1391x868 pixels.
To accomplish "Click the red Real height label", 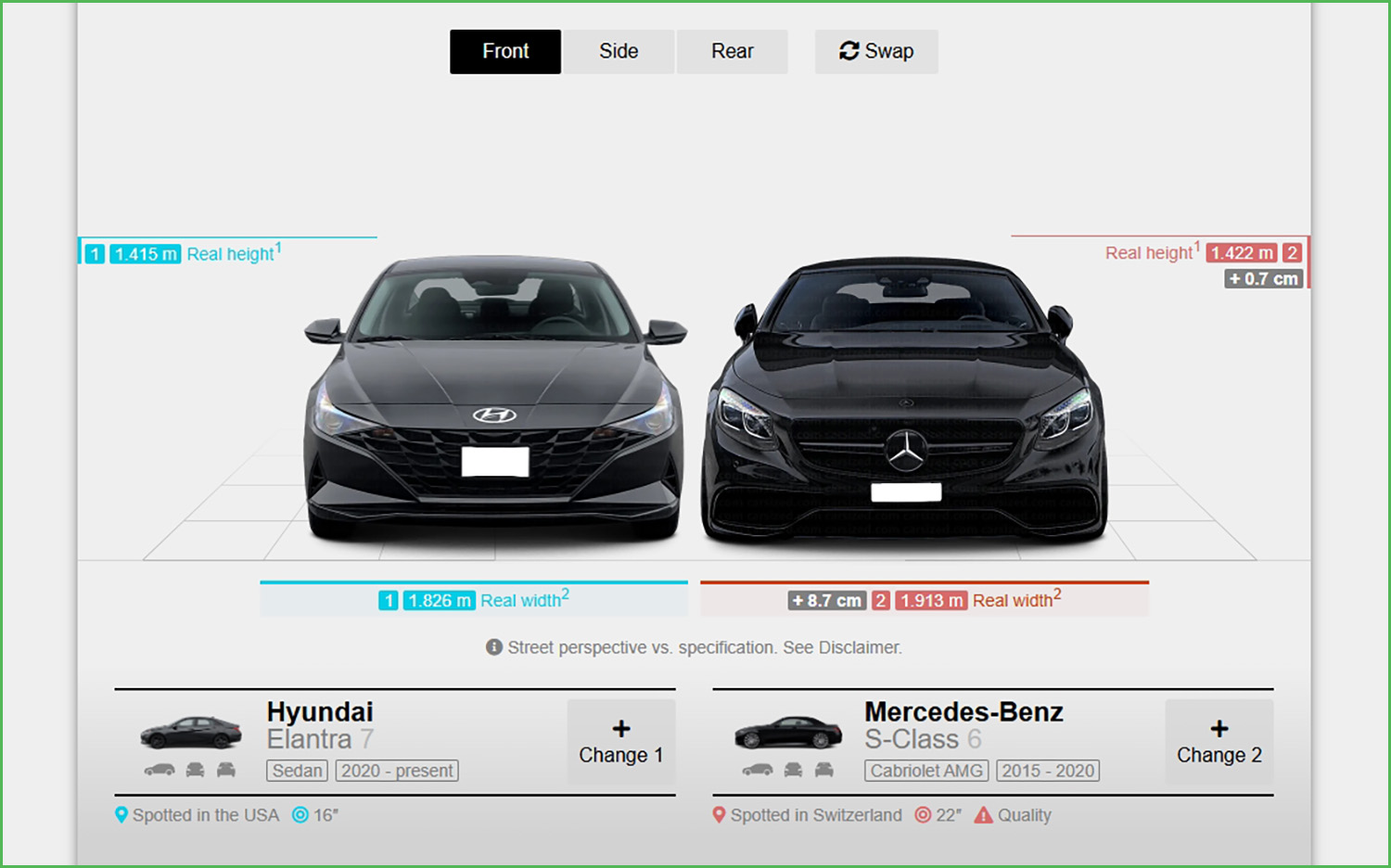I will point(1153,252).
